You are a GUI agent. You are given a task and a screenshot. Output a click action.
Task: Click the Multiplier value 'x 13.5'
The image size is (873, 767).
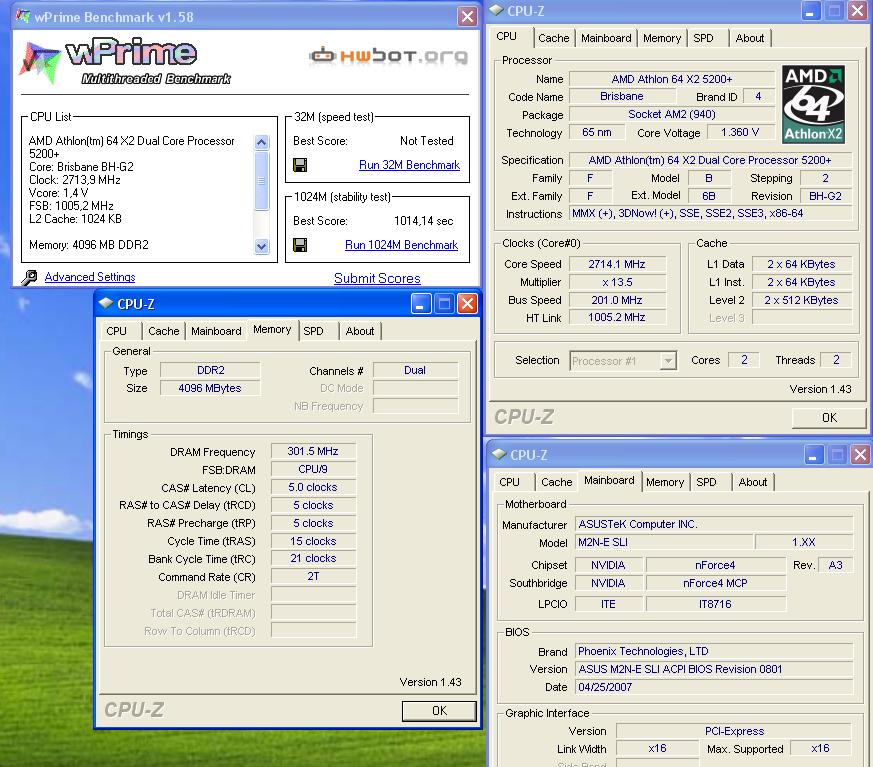coord(617,282)
